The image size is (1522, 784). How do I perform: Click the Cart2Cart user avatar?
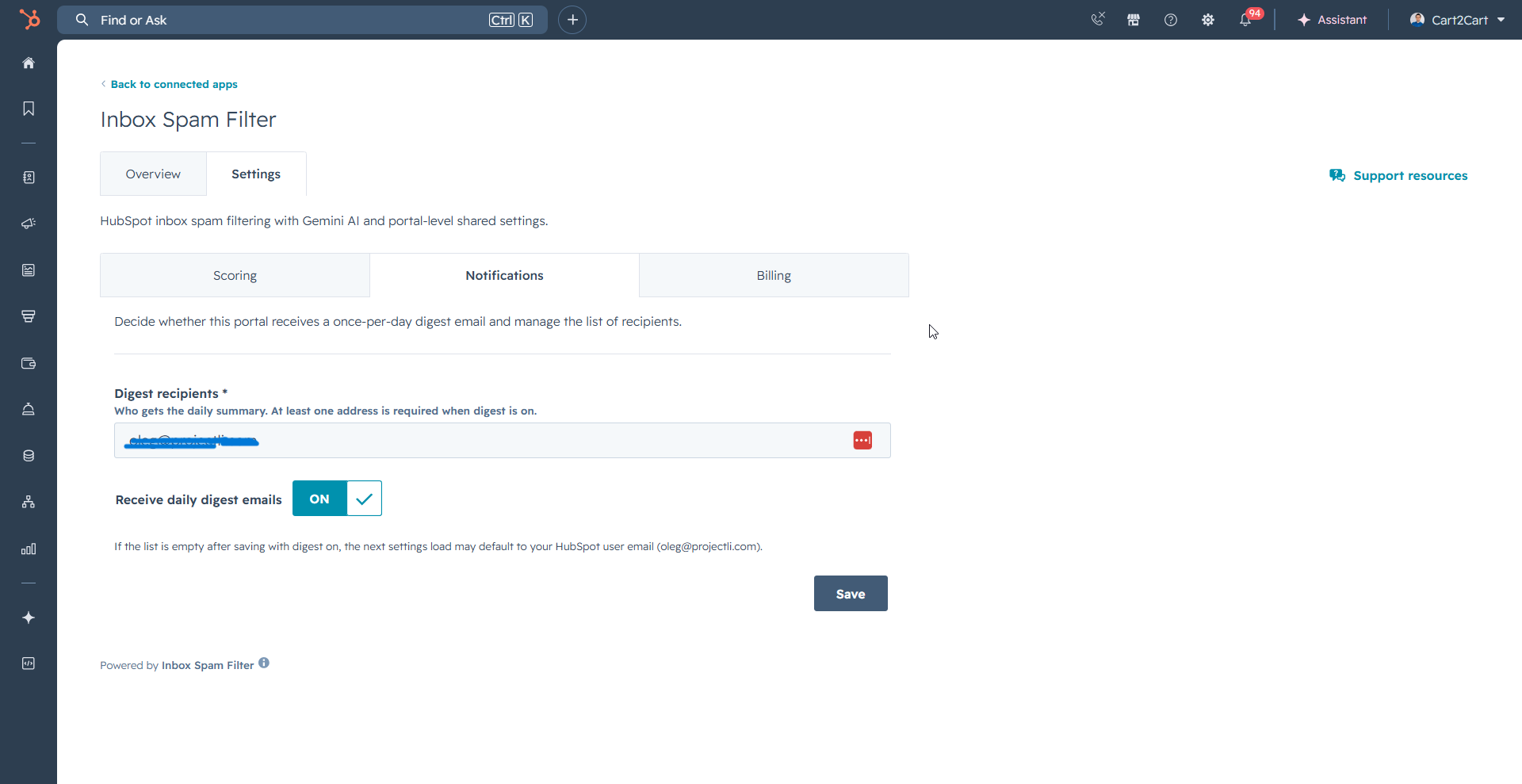click(x=1417, y=20)
